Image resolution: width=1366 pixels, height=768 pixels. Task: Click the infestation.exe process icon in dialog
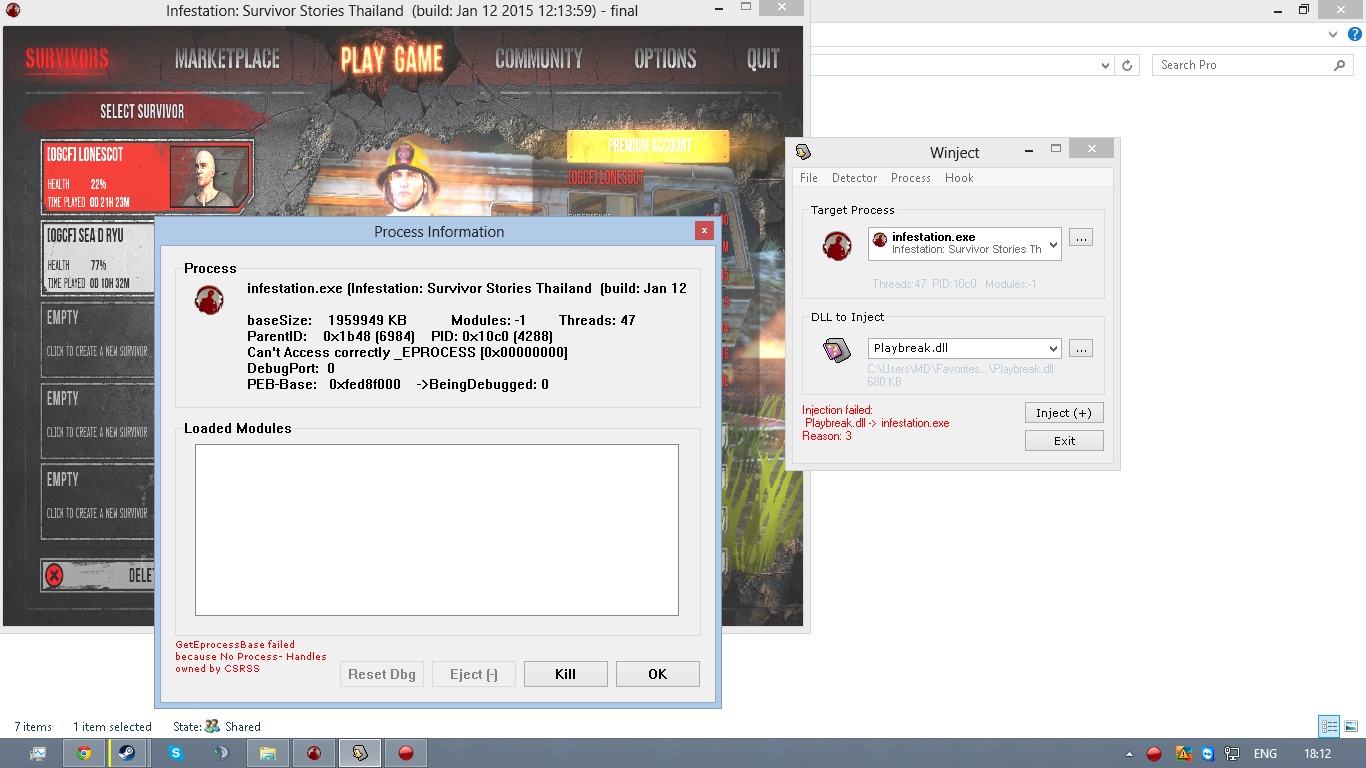209,300
